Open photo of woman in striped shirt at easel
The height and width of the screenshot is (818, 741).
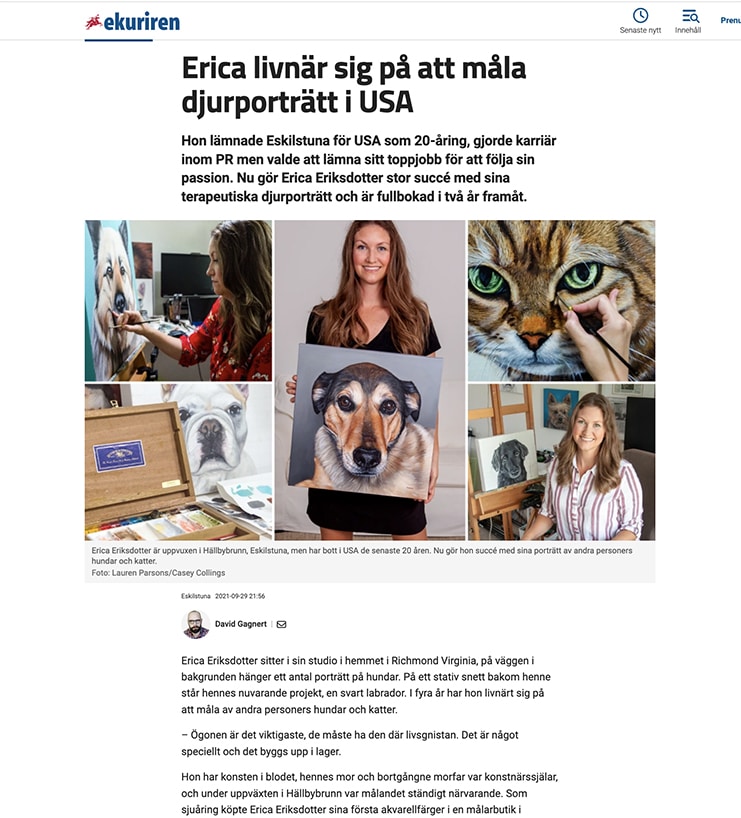pos(561,462)
